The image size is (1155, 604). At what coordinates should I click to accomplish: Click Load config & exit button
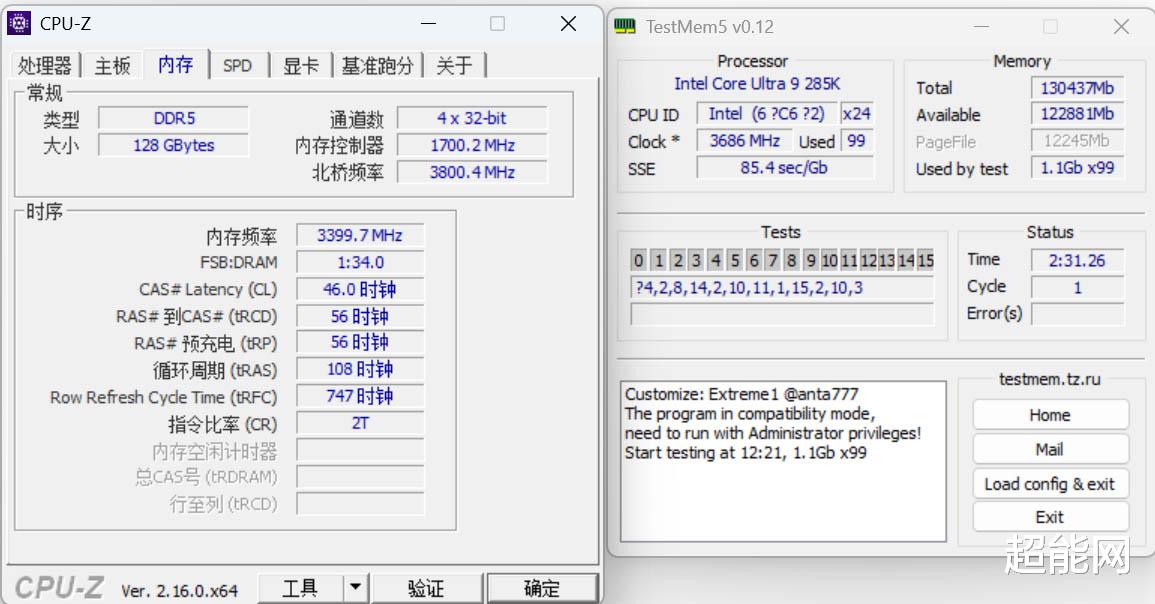click(1050, 484)
